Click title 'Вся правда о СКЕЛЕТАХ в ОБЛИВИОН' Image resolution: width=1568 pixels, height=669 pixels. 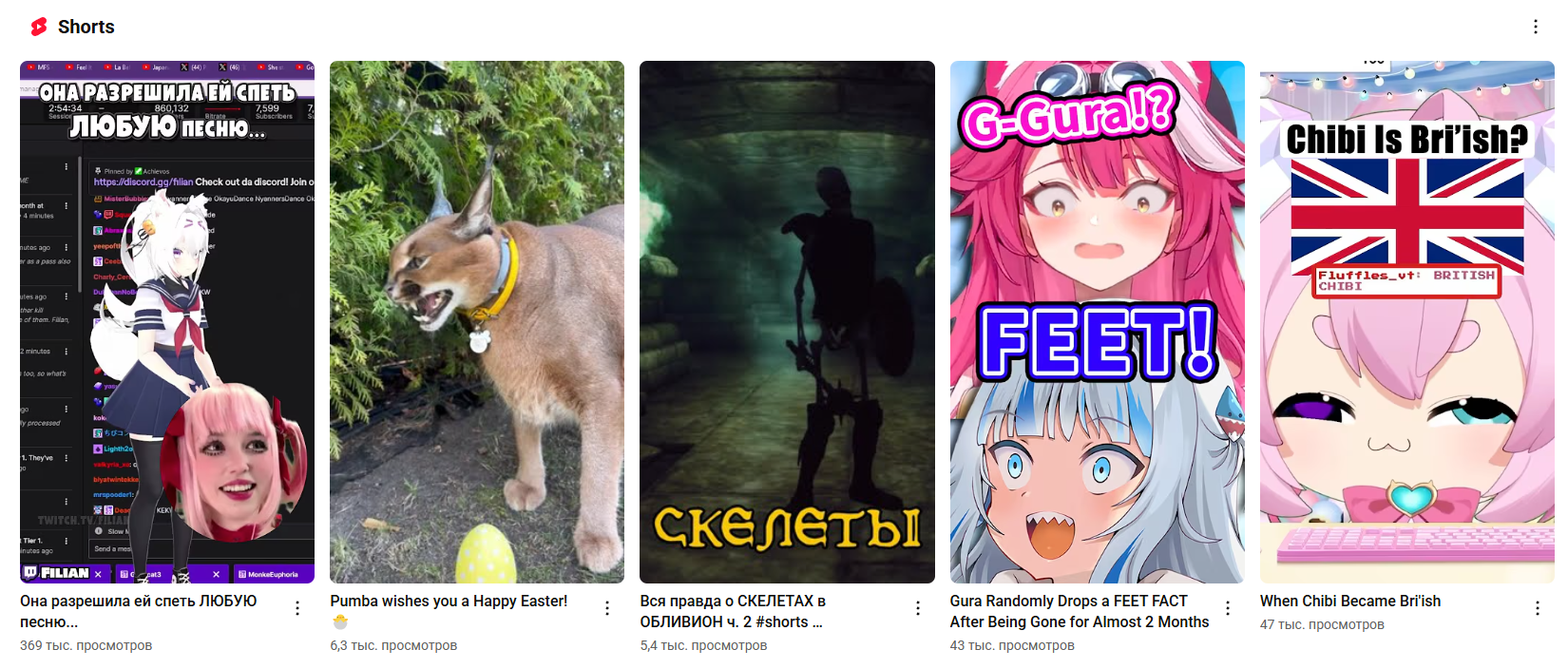pyautogui.click(x=733, y=611)
